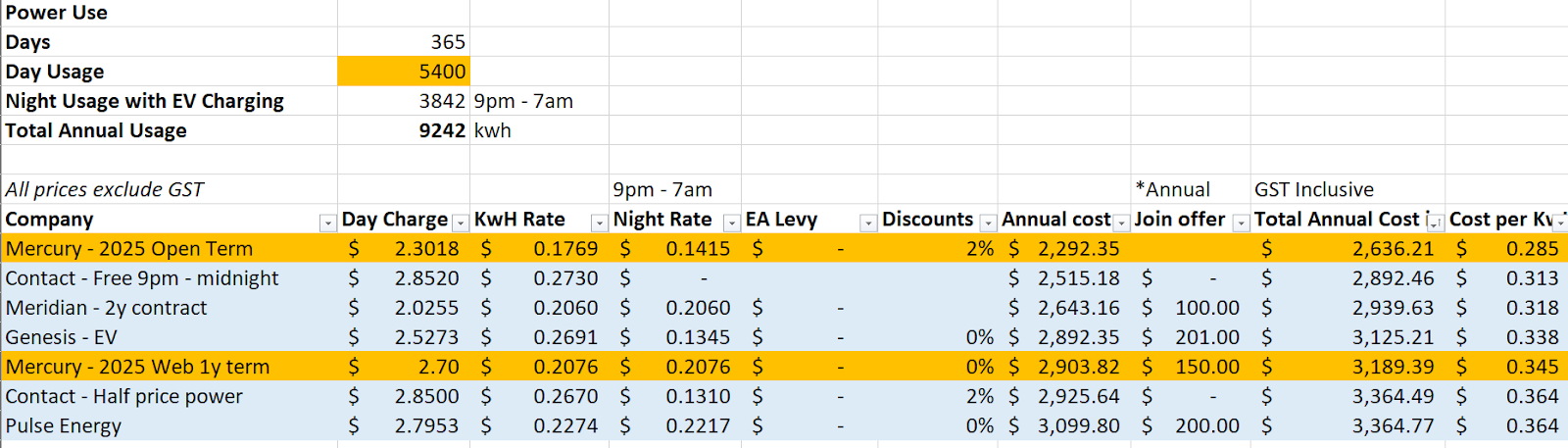
Task: Open the Annual cost filter dropdown
Action: point(1121,224)
